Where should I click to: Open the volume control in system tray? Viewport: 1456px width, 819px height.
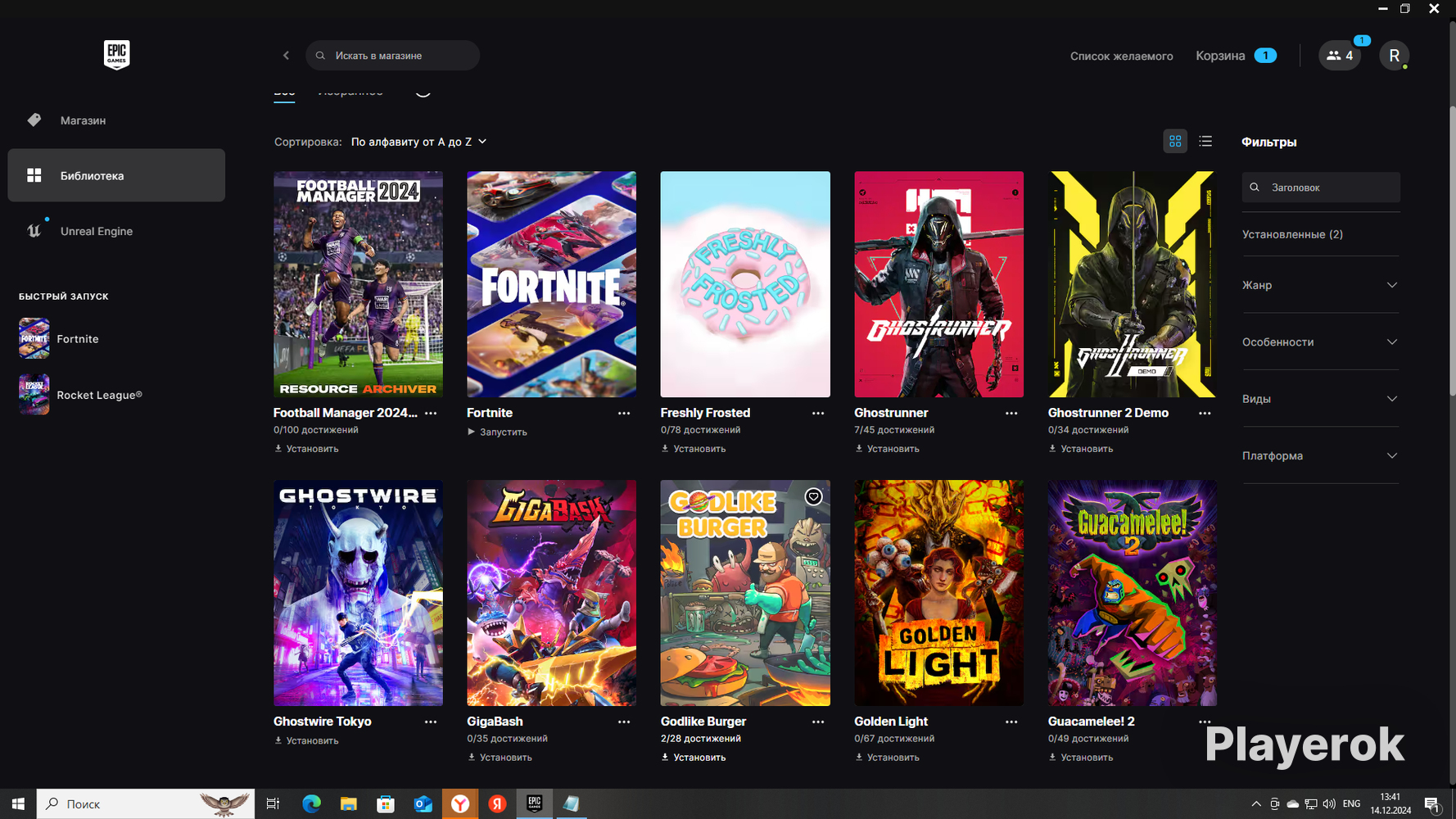(x=1328, y=804)
